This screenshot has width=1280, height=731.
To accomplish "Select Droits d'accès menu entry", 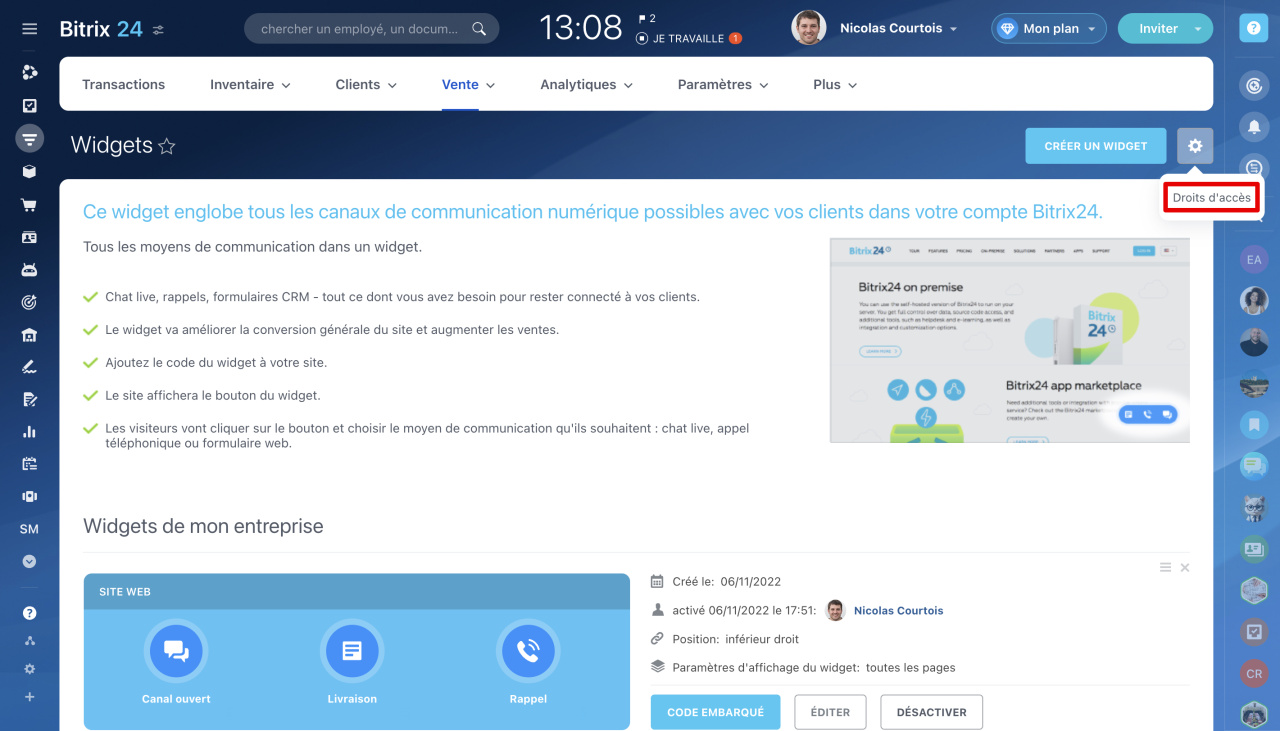I will pyautogui.click(x=1211, y=198).
